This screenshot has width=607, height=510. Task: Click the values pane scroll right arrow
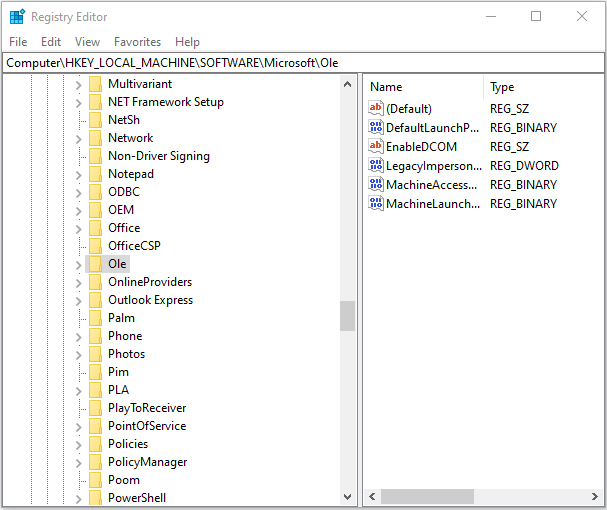595,496
